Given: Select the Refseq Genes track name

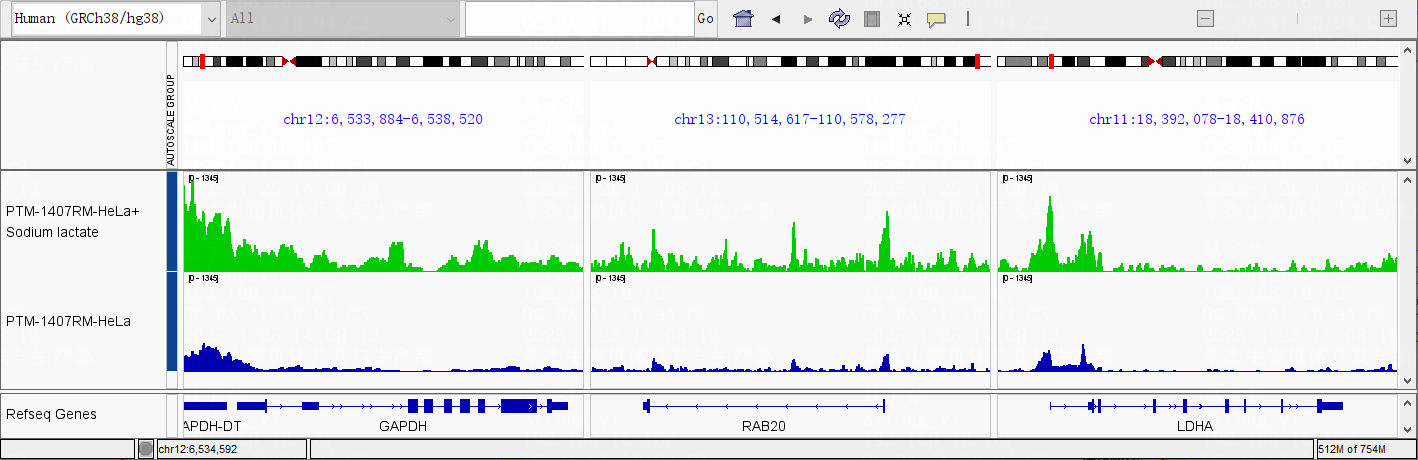Looking at the screenshot, I should pyautogui.click(x=51, y=414).
